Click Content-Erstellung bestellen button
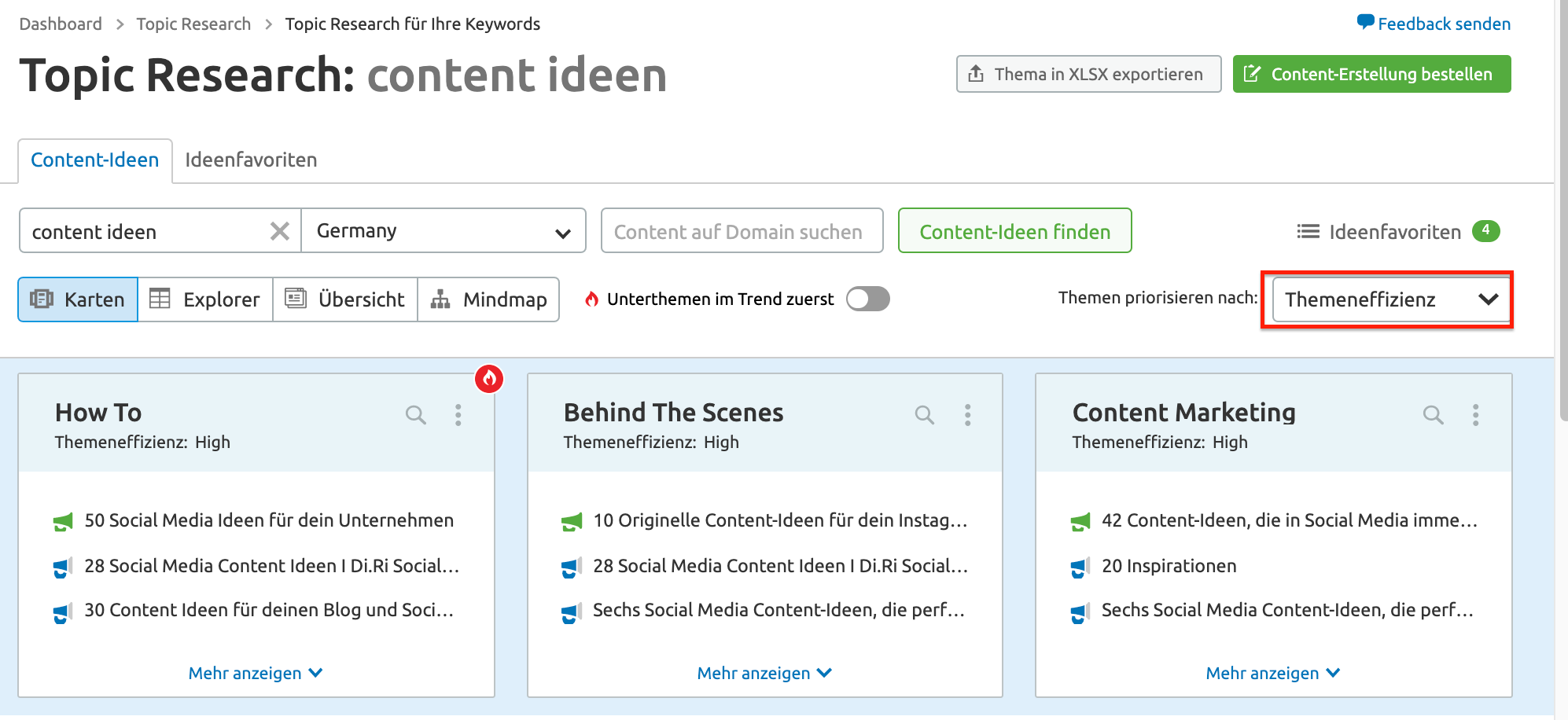This screenshot has height=720, width=1568. [x=1371, y=74]
